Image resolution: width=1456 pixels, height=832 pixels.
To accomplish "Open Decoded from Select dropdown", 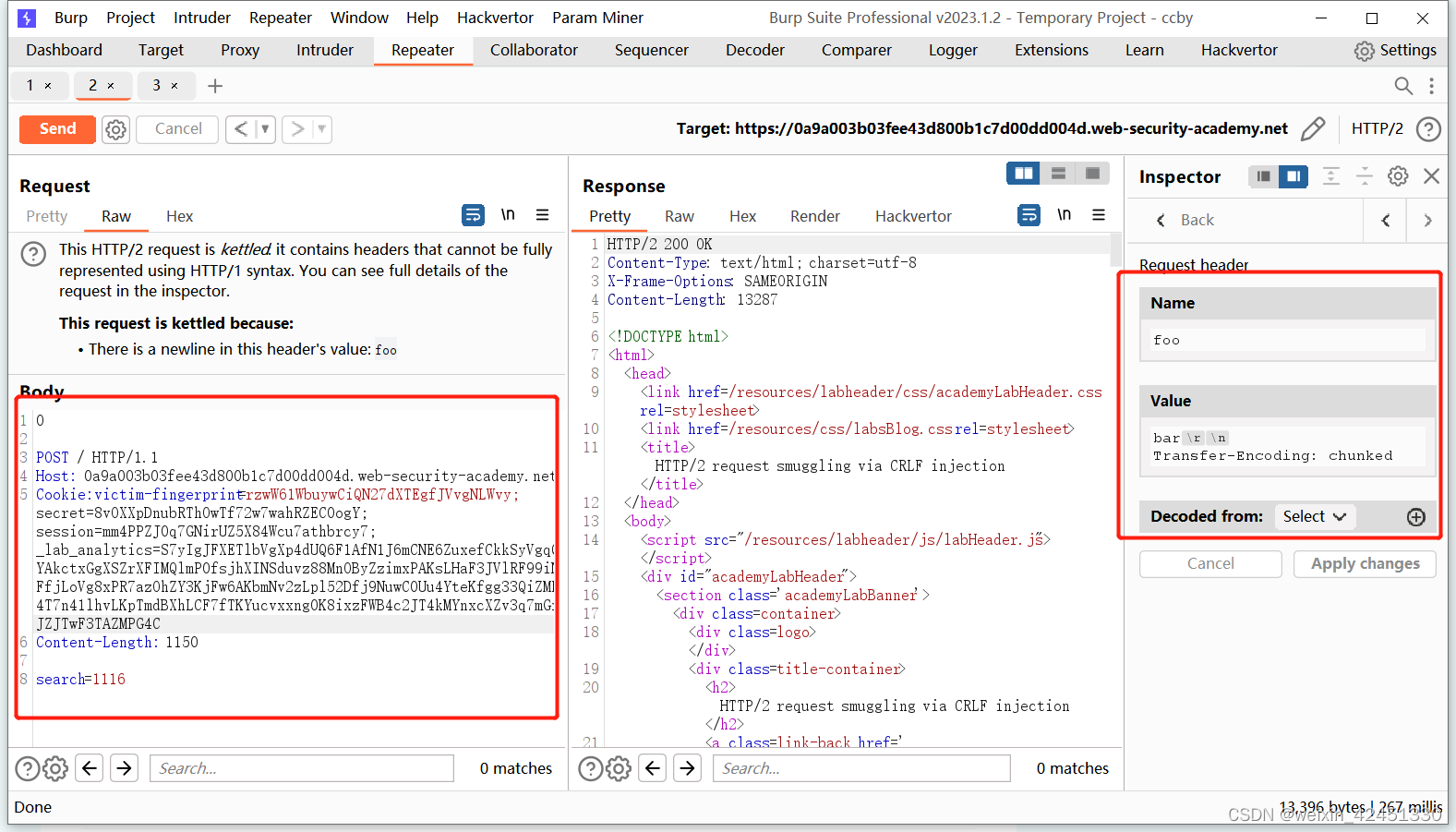I will [1315, 516].
